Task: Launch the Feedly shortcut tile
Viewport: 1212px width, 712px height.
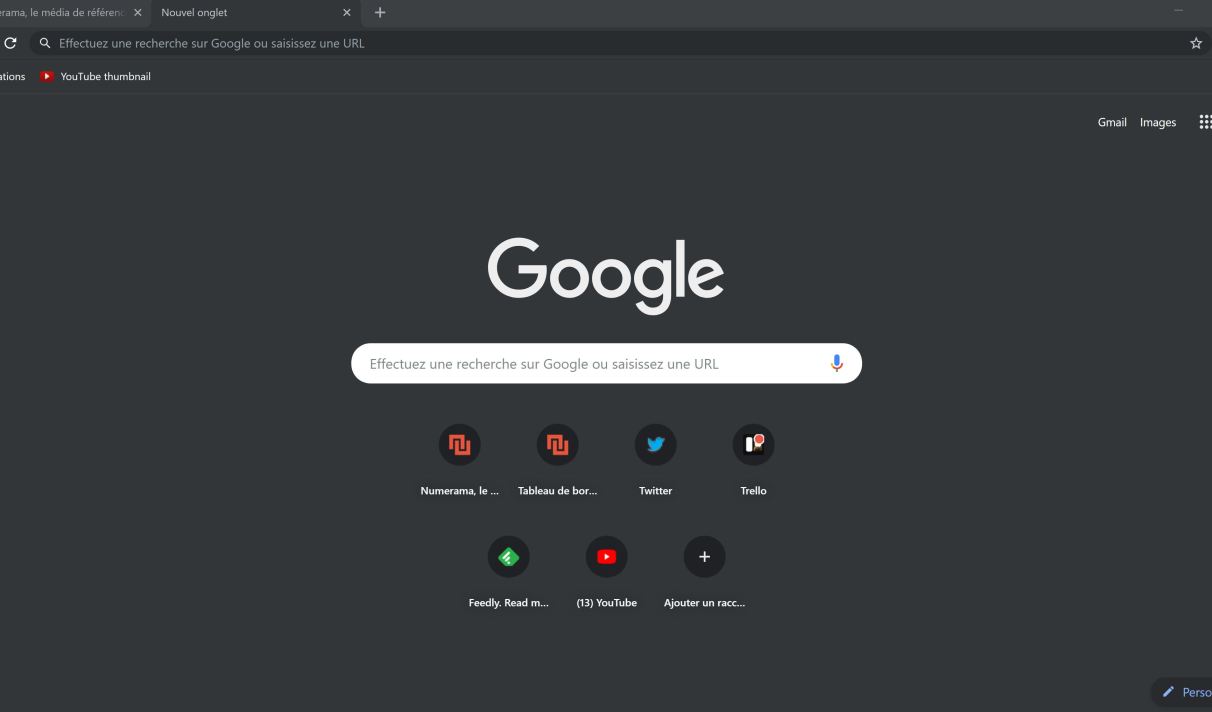Action: point(508,557)
